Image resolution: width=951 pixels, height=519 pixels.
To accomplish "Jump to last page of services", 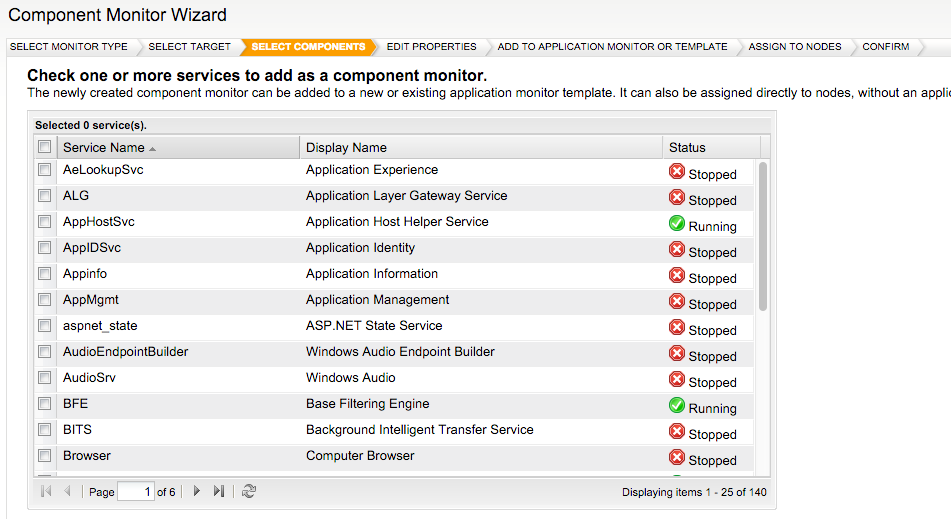I will point(219,491).
